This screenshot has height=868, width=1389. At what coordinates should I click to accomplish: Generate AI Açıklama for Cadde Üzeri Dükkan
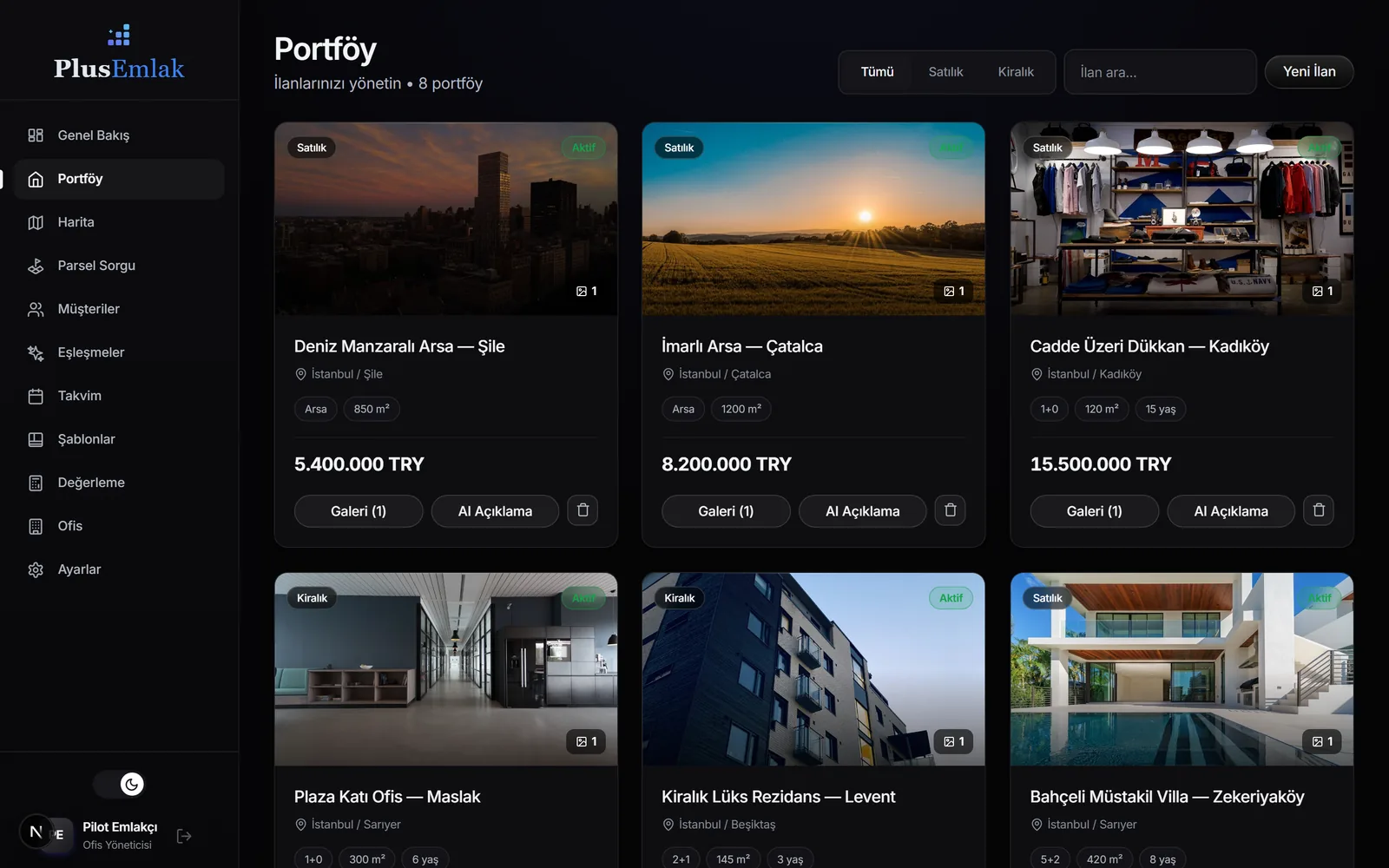[1231, 511]
